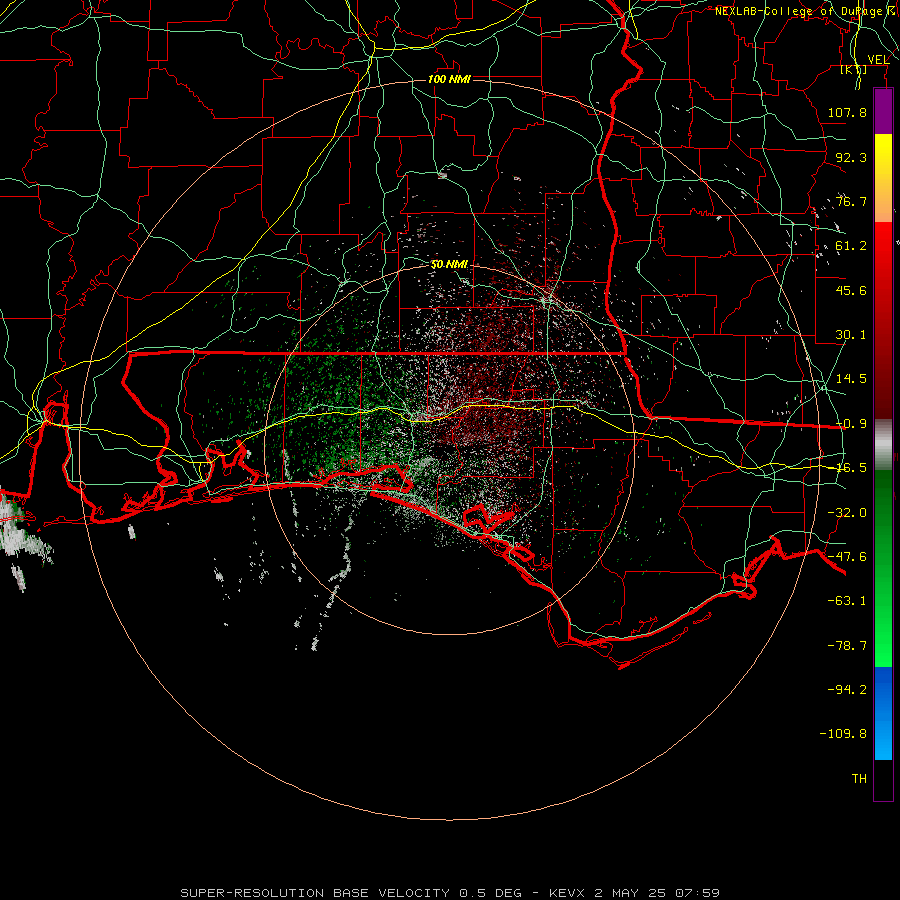The image size is (900, 900).
Task: Click the 45.6 value on velocity scale
Action: click(851, 290)
